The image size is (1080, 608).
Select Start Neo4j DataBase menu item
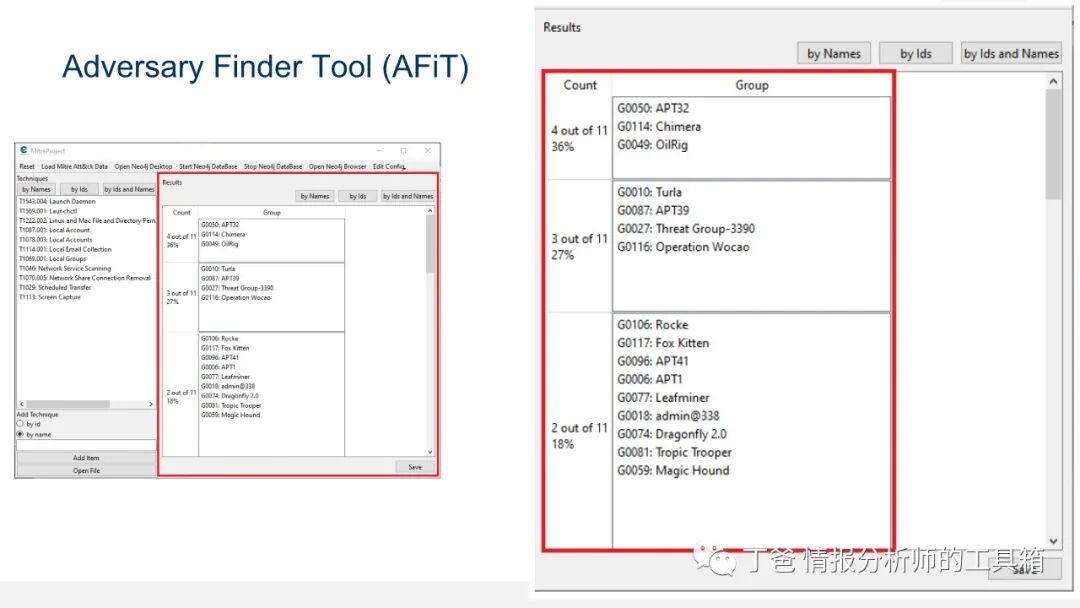208,167
